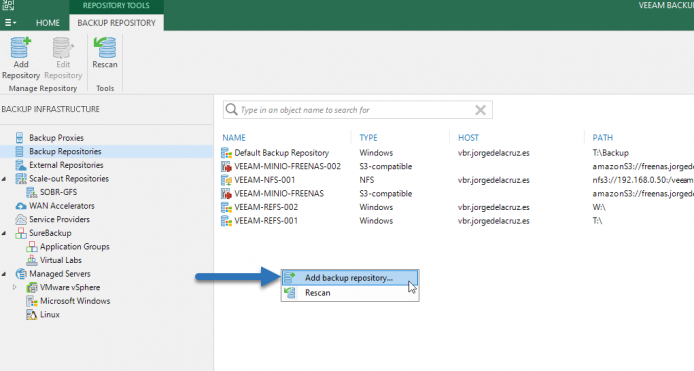The image size is (694, 371).
Task: Choose Add backup repository... context entry
Action: point(350,278)
